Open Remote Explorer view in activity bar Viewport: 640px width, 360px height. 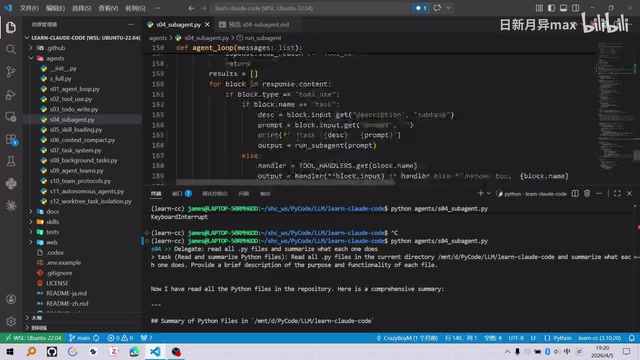pyautogui.click(x=11, y=117)
